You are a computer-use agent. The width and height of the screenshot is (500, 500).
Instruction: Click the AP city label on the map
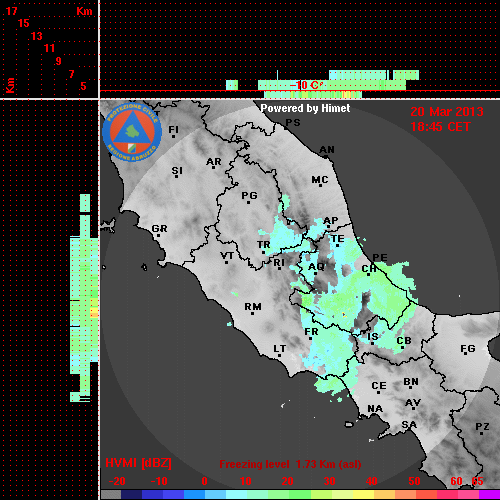[331, 221]
